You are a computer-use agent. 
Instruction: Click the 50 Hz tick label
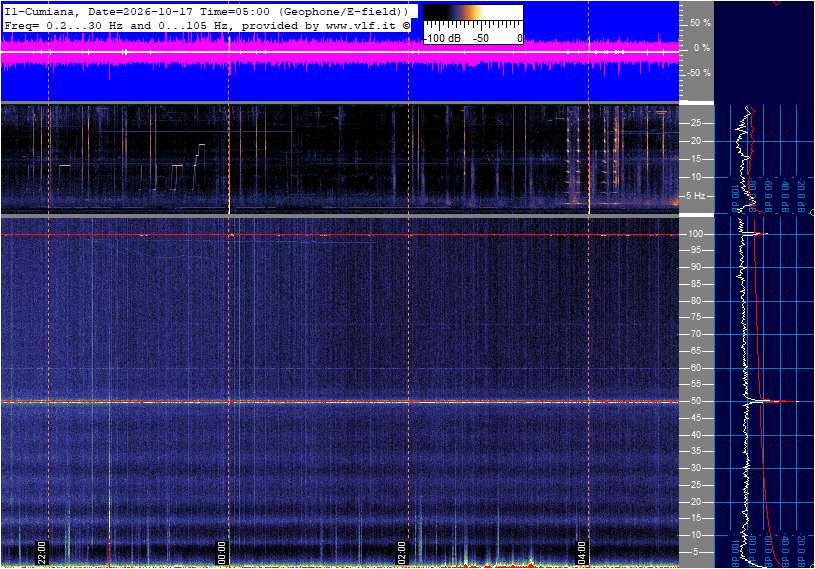695,401
